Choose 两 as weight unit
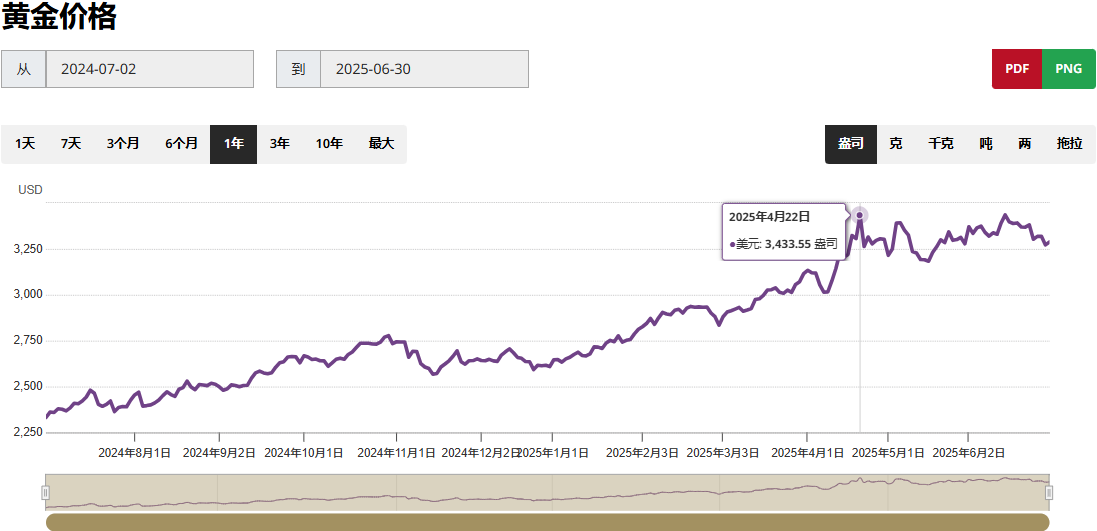The height and width of the screenshot is (531, 1097). point(1024,144)
